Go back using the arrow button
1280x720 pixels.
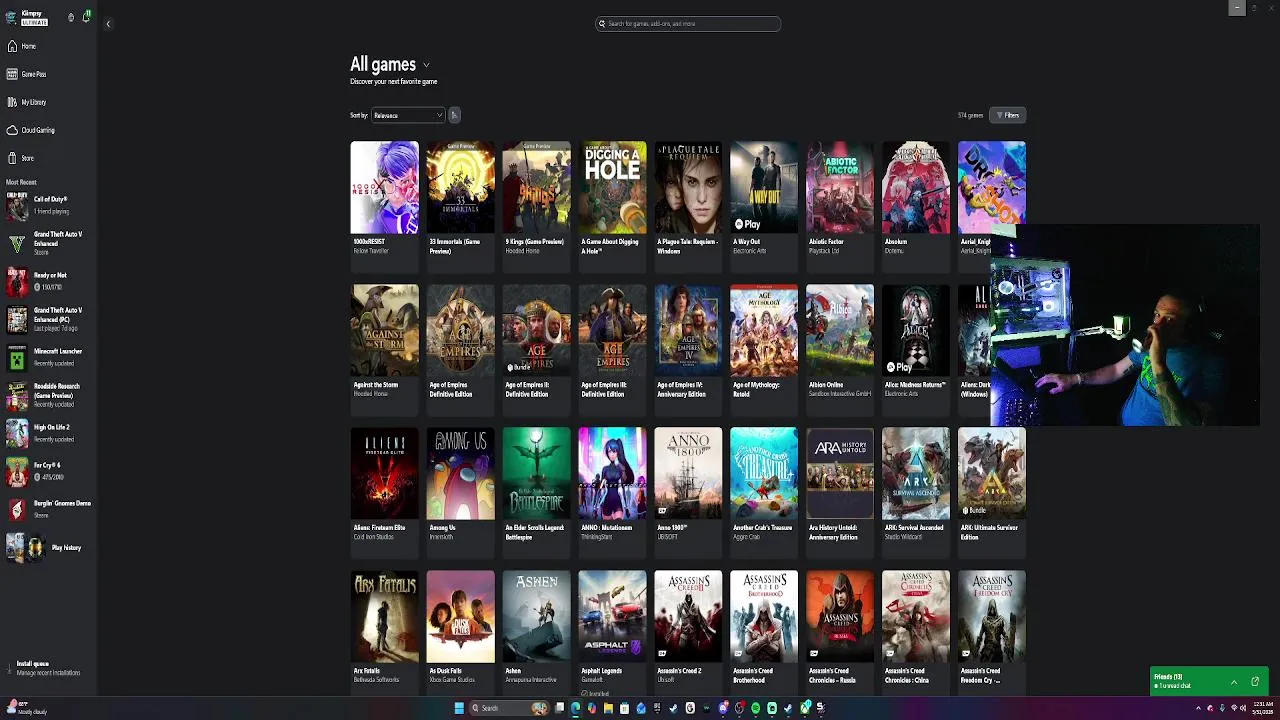(108, 24)
